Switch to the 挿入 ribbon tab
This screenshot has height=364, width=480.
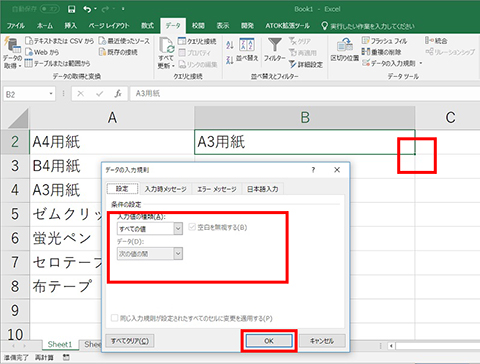point(70,26)
